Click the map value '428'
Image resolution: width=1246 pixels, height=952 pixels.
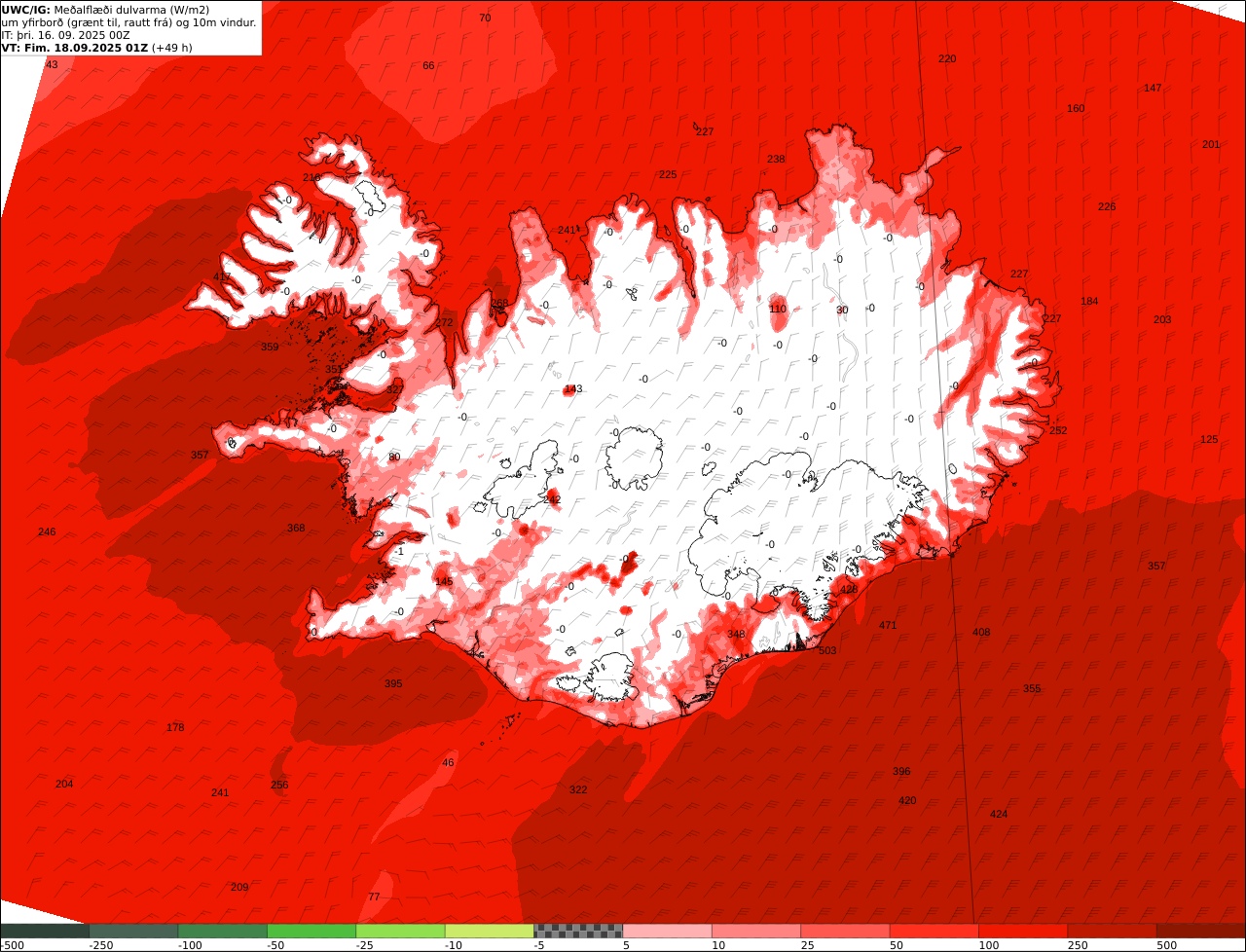pos(849,589)
